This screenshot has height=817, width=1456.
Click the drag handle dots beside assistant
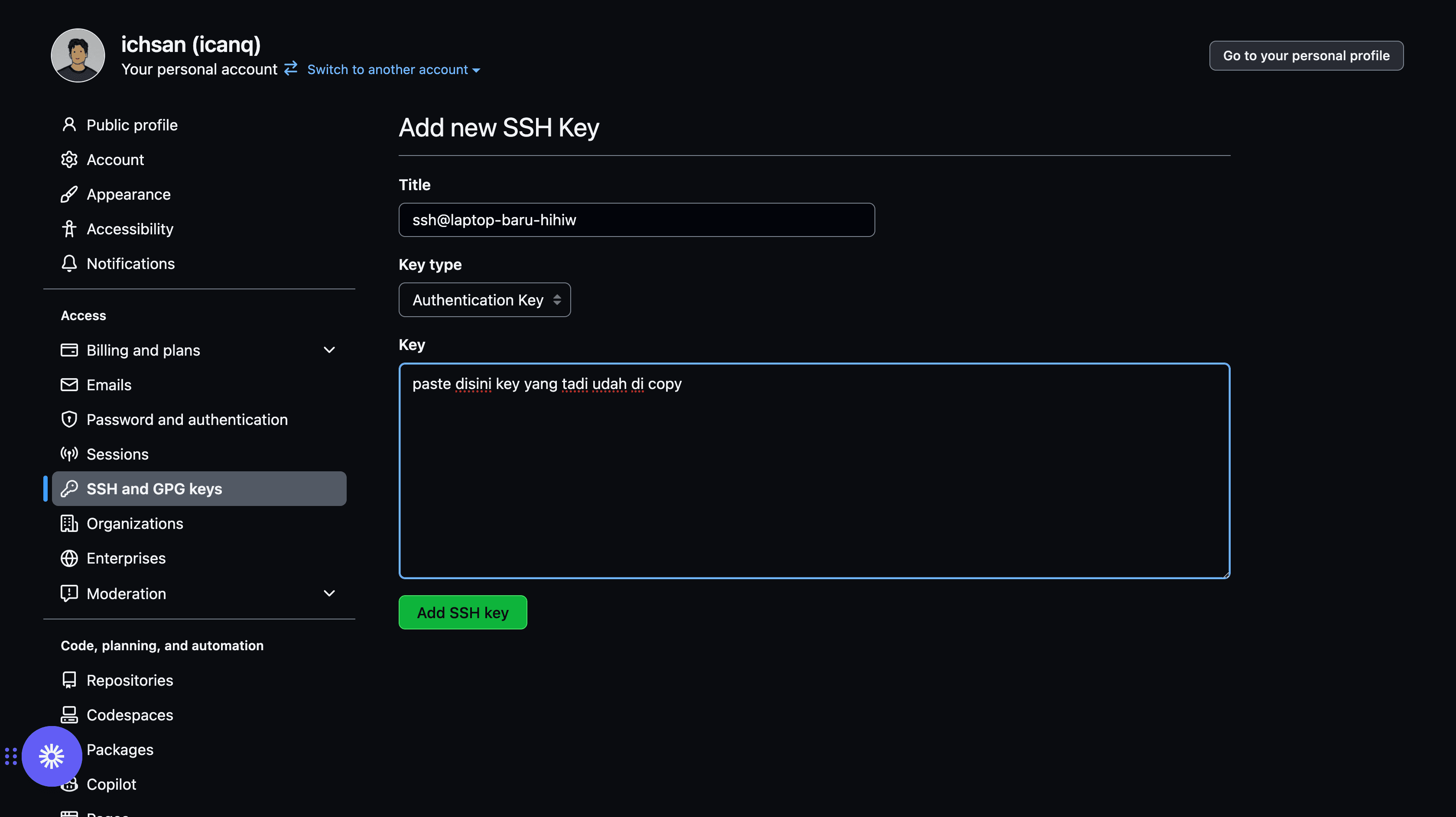pos(11,756)
